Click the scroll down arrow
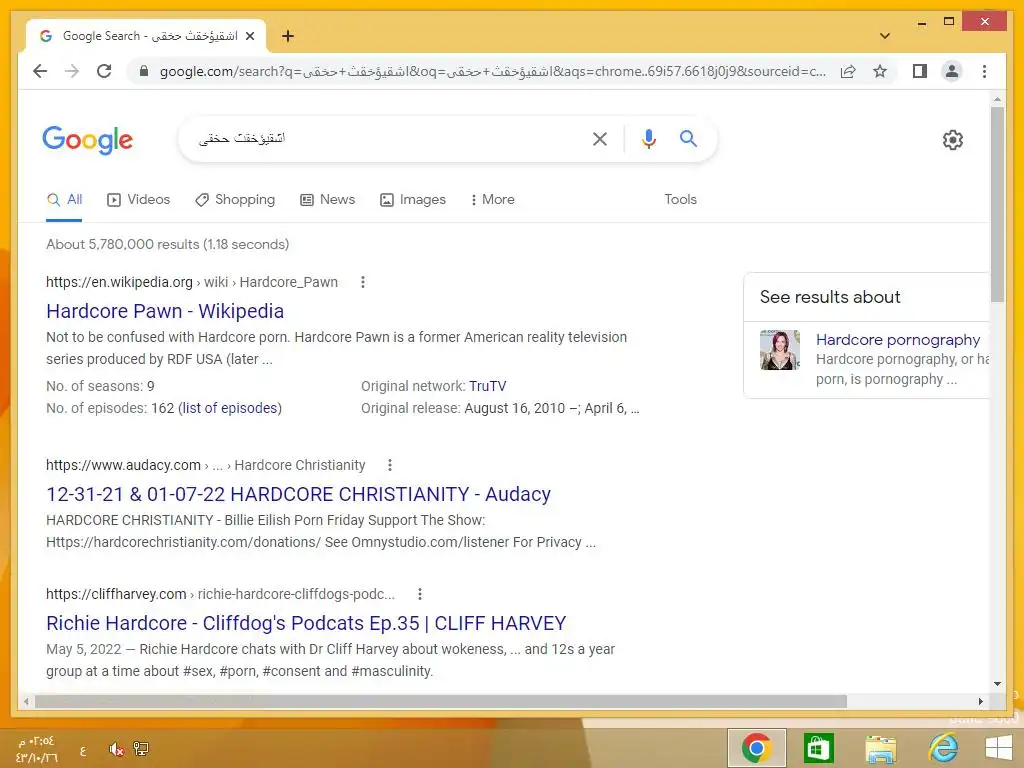The width and height of the screenshot is (1024, 768). tap(997, 684)
